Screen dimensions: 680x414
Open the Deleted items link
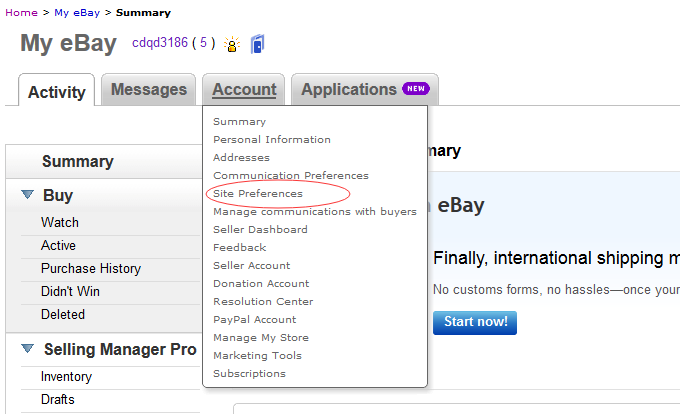coord(63,314)
